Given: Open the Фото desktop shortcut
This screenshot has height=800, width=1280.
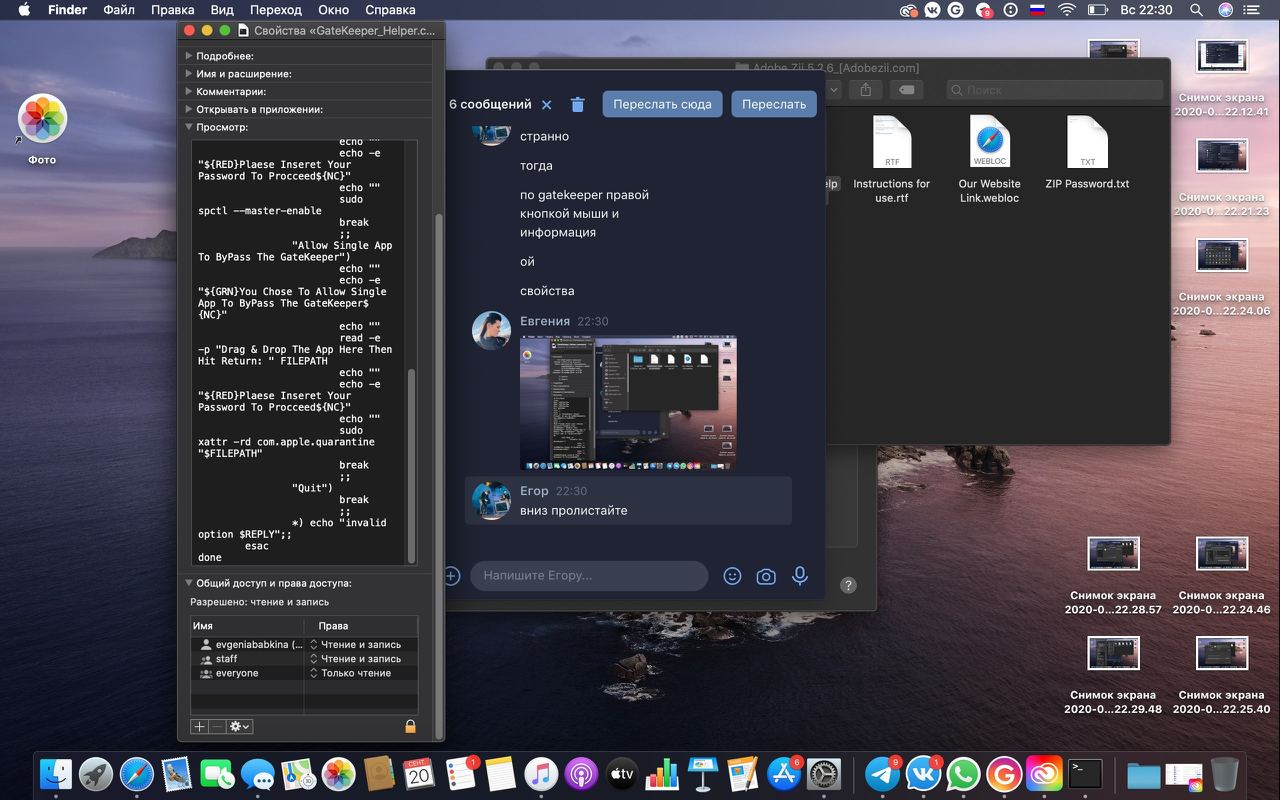Looking at the screenshot, I should 42,129.
